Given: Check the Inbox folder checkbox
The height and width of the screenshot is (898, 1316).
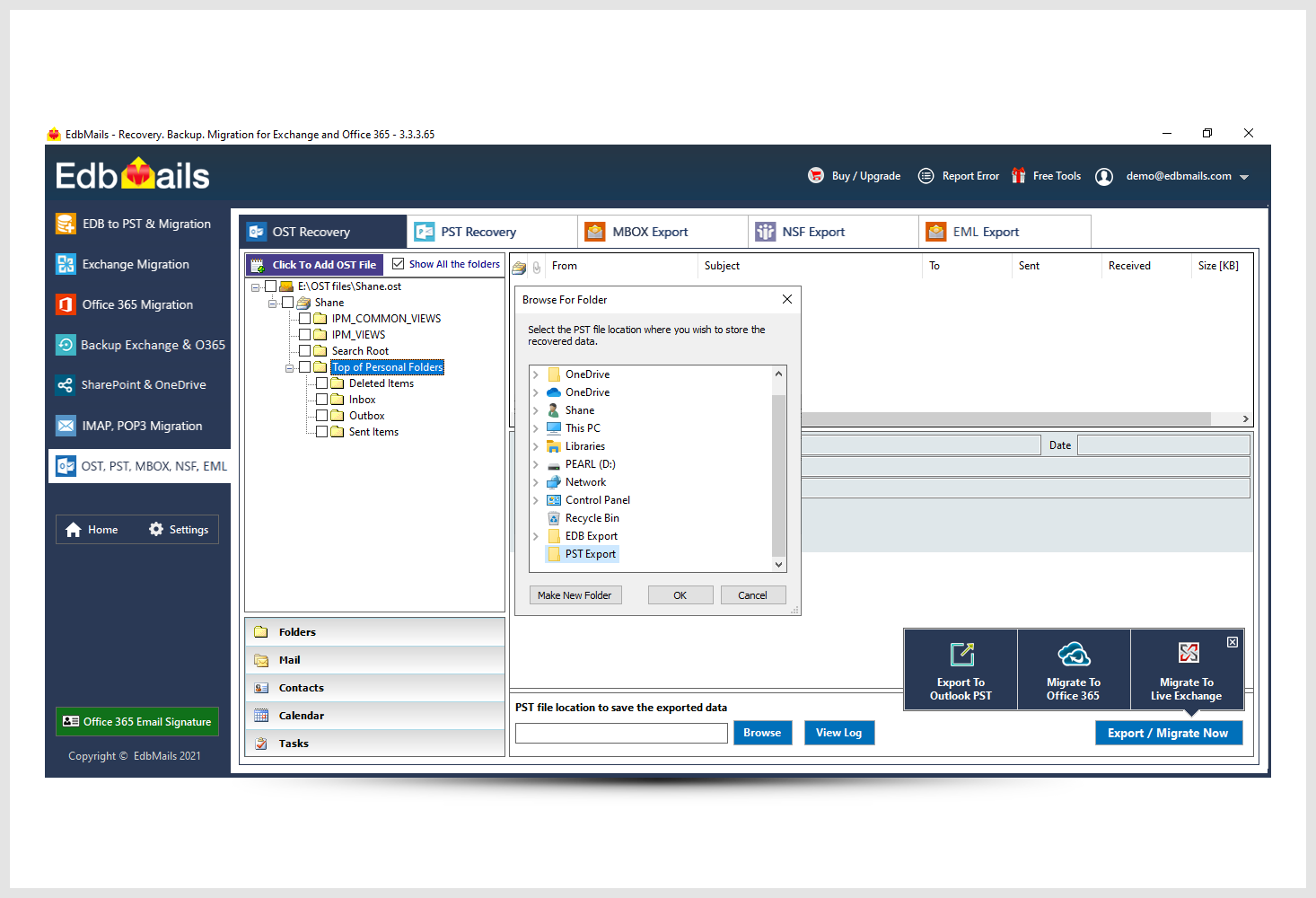Looking at the screenshot, I should click(321, 400).
